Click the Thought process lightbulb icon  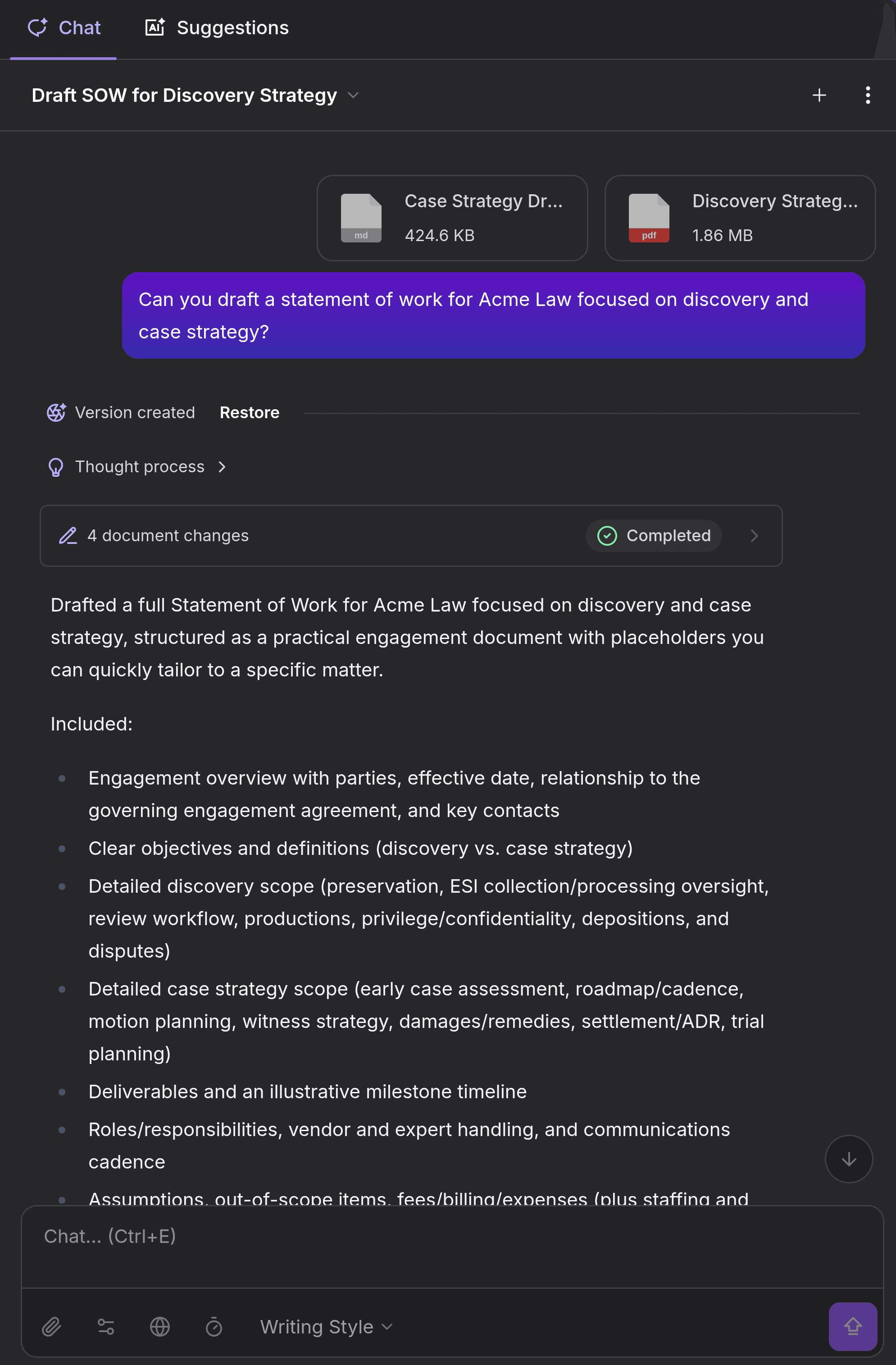click(55, 467)
